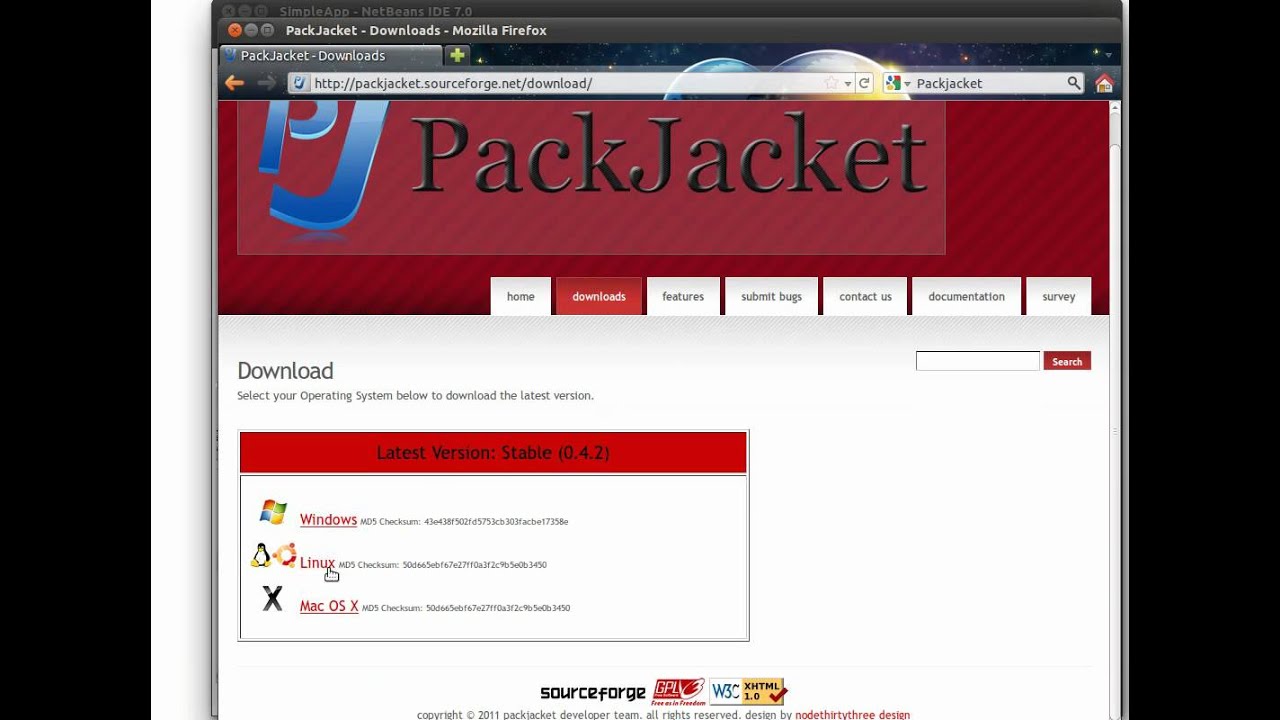Open the documentation navigation tab
The image size is (1280, 720).
tap(966, 296)
